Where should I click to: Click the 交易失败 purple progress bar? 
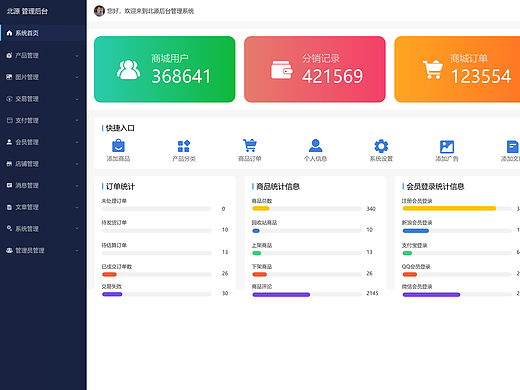coord(112,294)
